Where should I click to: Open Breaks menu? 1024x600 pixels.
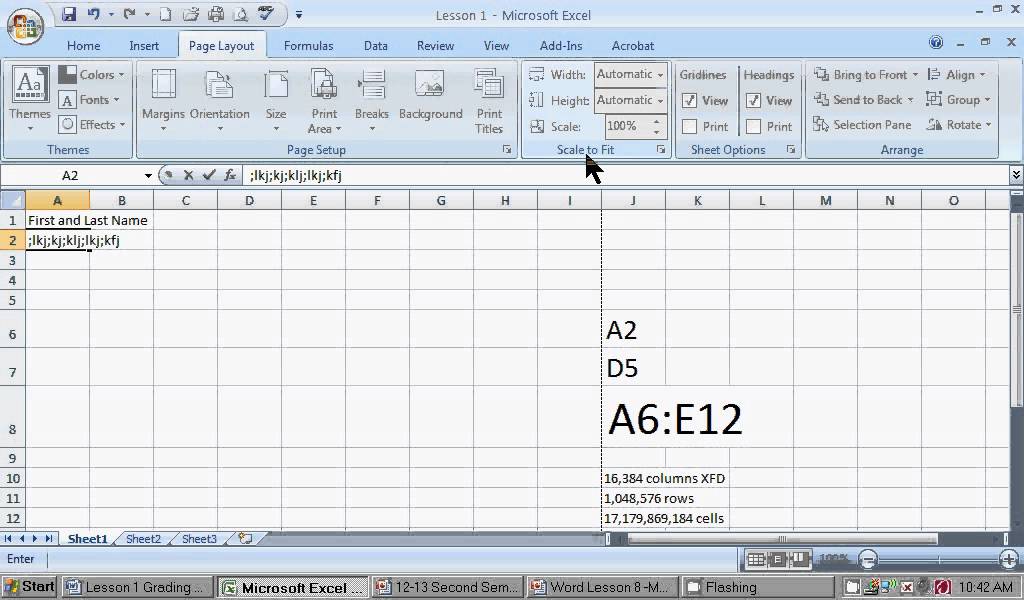click(372, 100)
